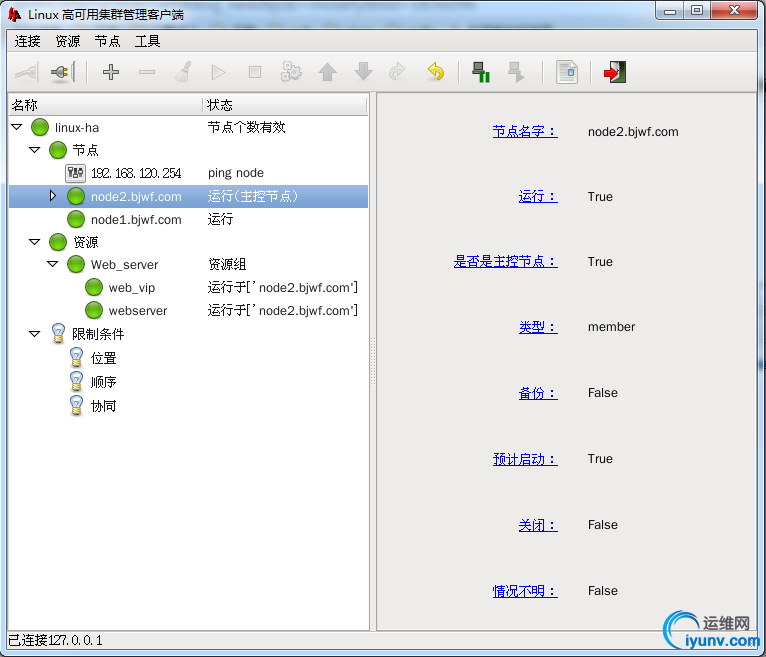Click the 关闭 link

pos(538,525)
